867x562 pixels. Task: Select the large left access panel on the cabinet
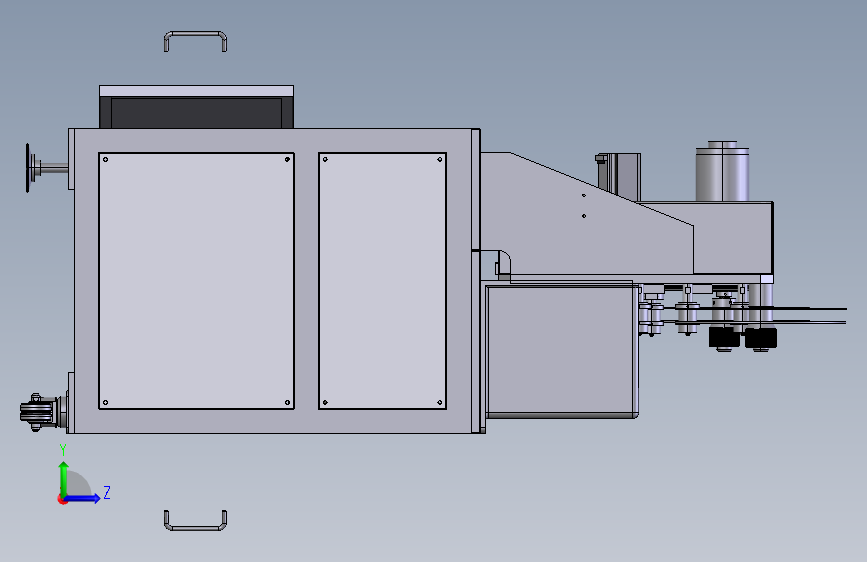[196, 281]
